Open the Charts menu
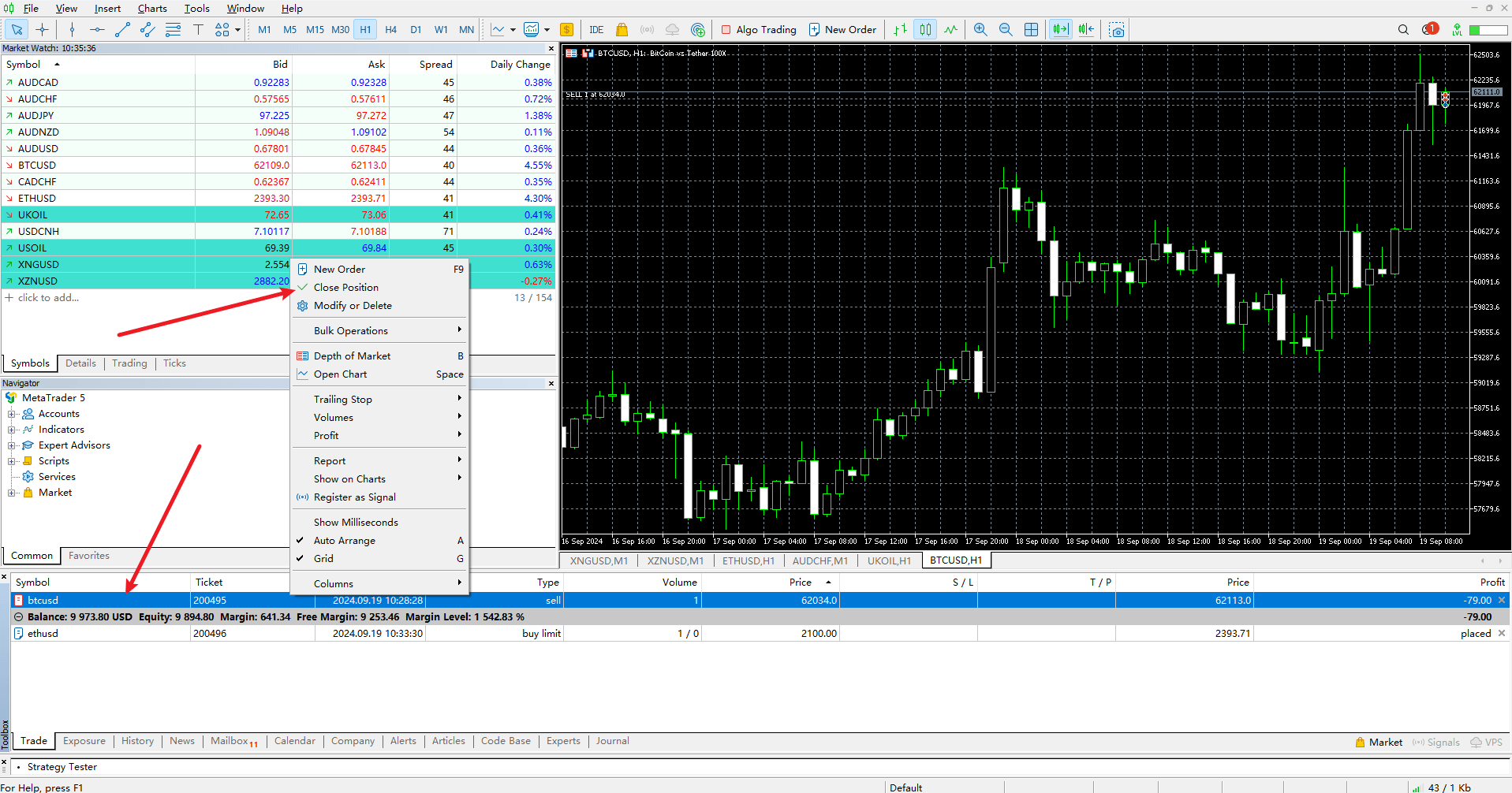 (x=152, y=9)
